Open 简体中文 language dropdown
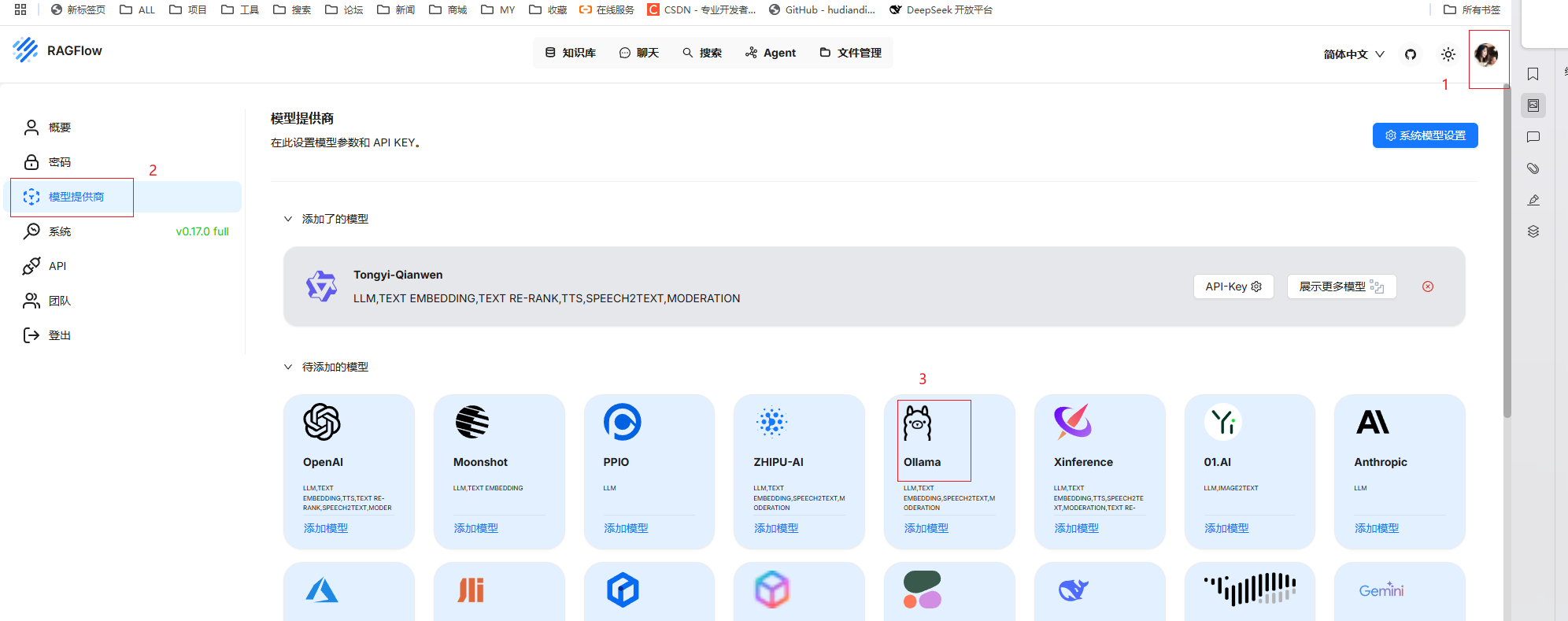The height and width of the screenshot is (621, 1568). [1354, 54]
